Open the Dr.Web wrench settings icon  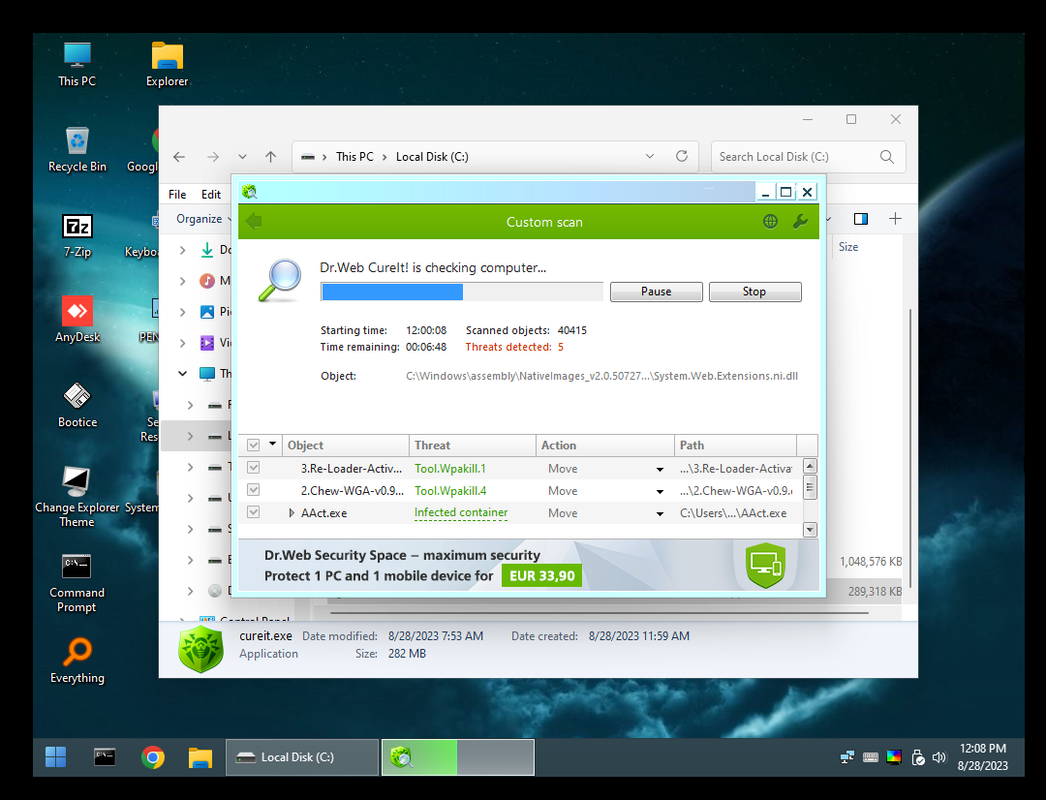click(x=800, y=222)
